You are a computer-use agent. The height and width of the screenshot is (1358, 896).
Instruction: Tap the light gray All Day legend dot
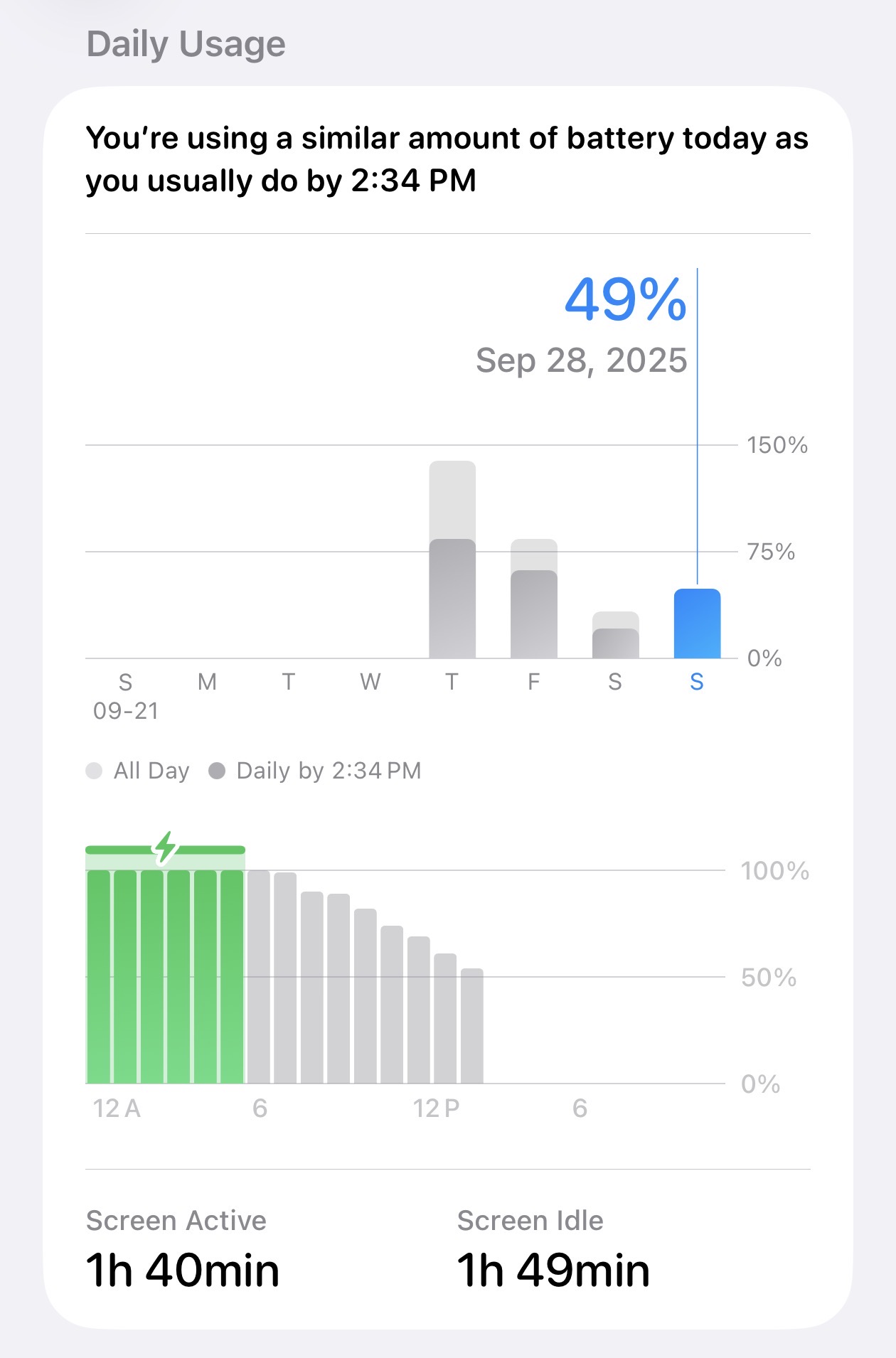click(94, 771)
